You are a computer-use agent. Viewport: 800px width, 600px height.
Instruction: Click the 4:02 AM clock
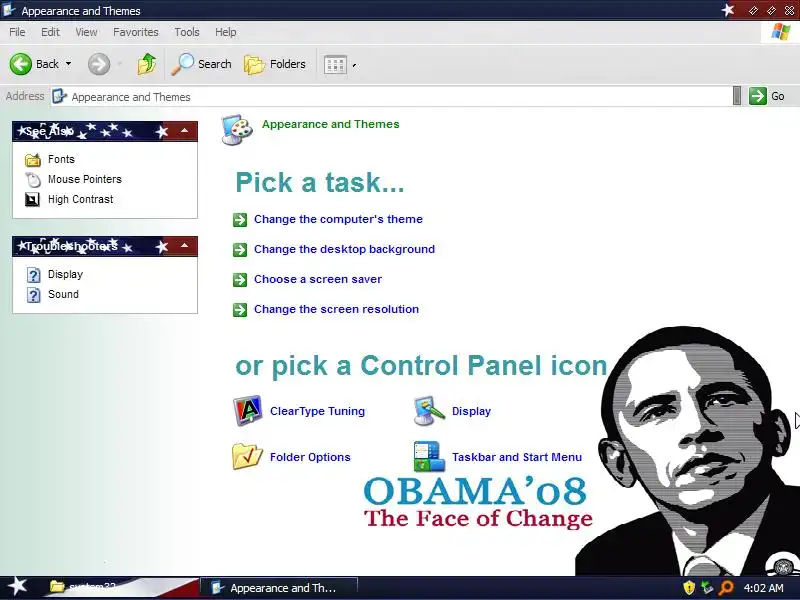click(x=763, y=588)
